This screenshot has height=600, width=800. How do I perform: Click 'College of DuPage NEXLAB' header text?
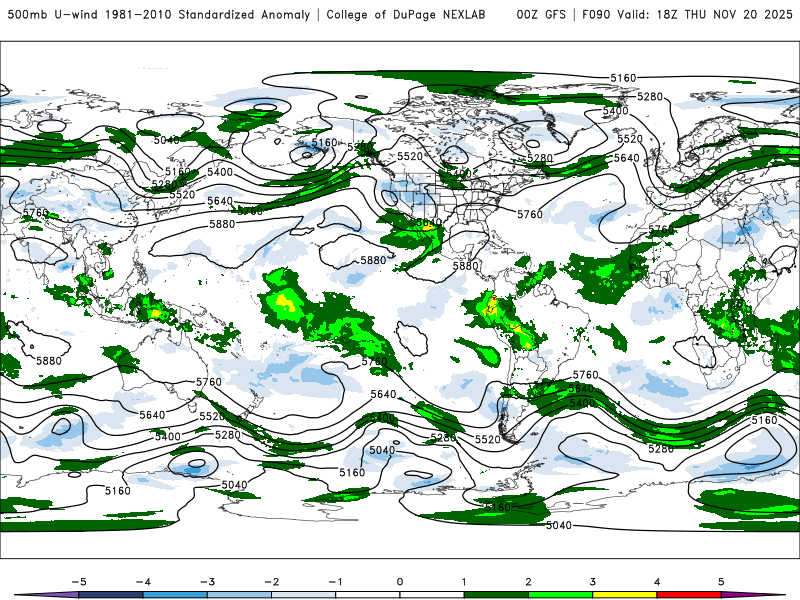pos(406,14)
